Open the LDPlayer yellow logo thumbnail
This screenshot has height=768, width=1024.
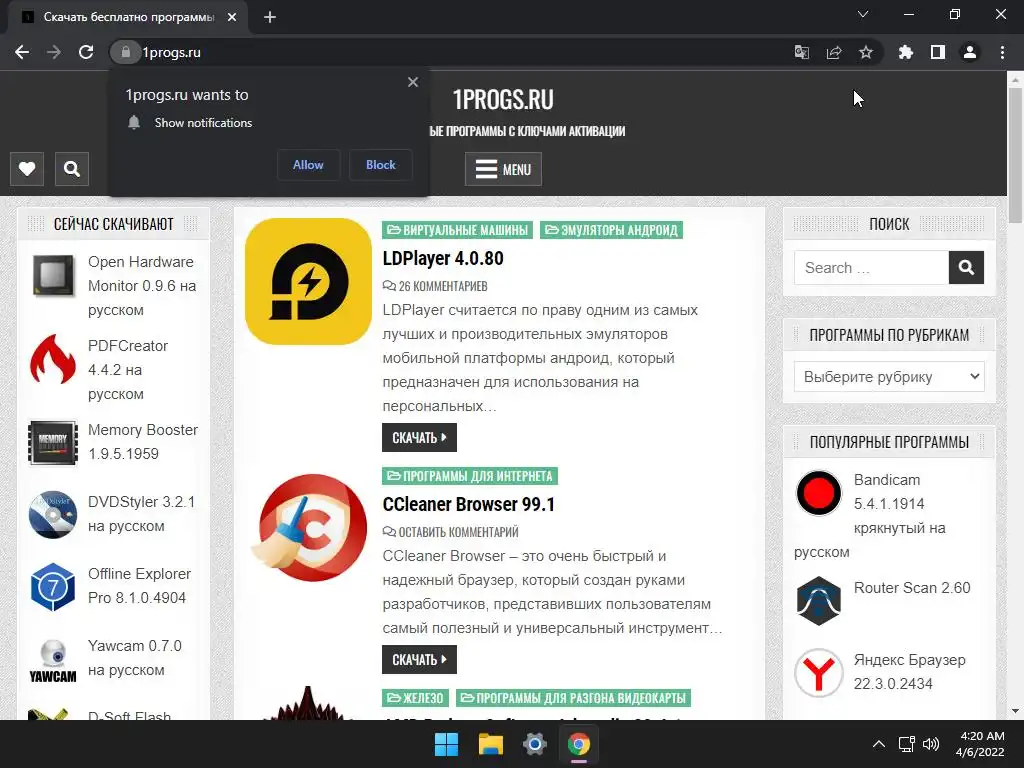tap(308, 281)
